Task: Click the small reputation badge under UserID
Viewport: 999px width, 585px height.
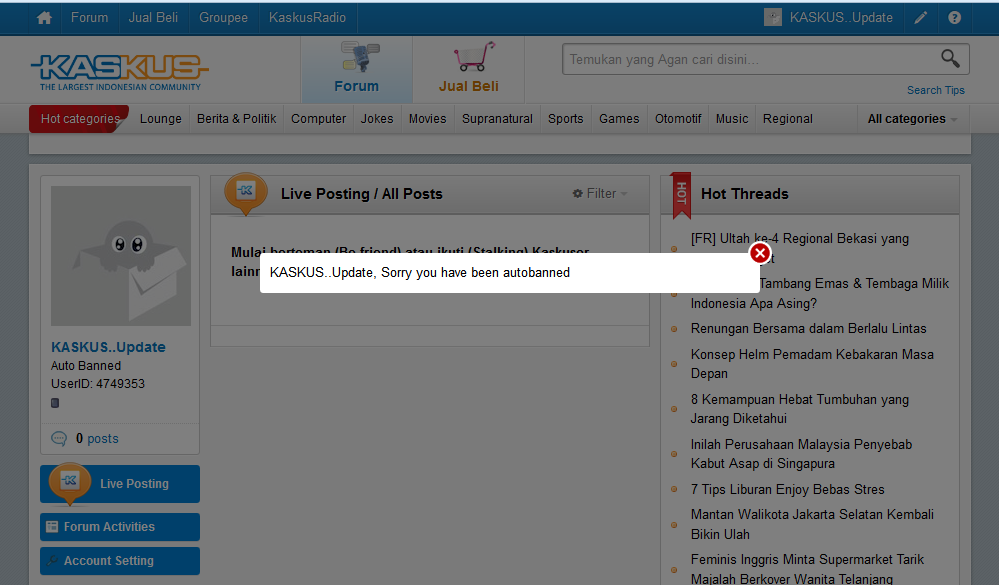Action: point(55,403)
